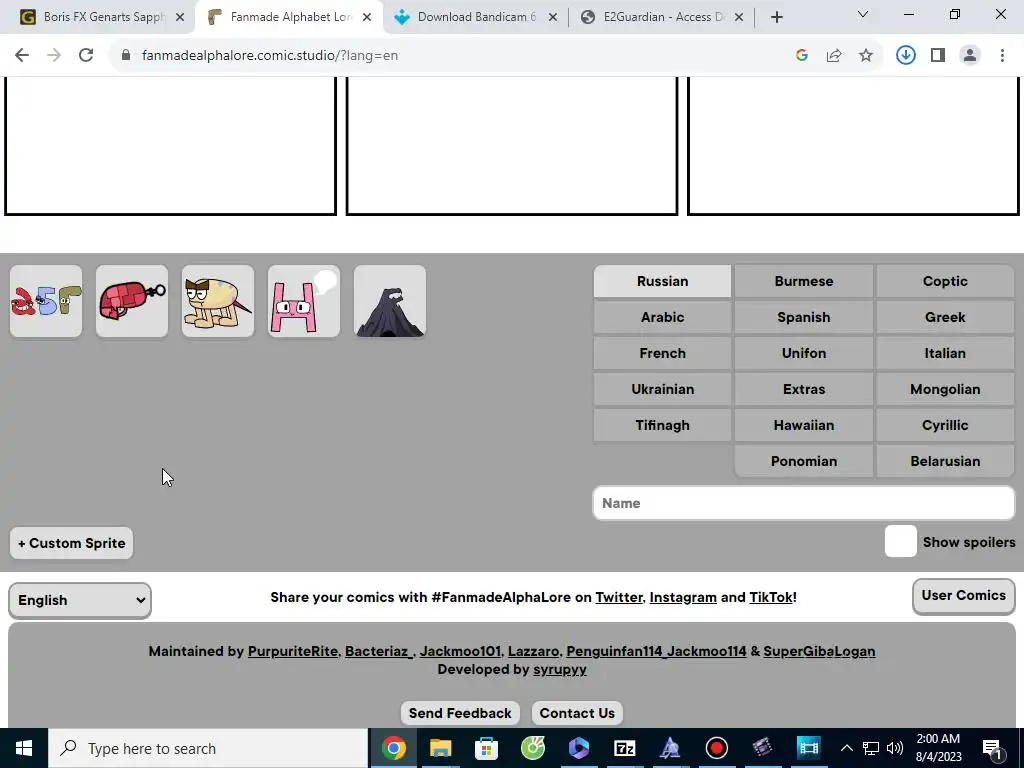Share this page icon
This screenshot has height=768, width=1024.
coord(834,56)
